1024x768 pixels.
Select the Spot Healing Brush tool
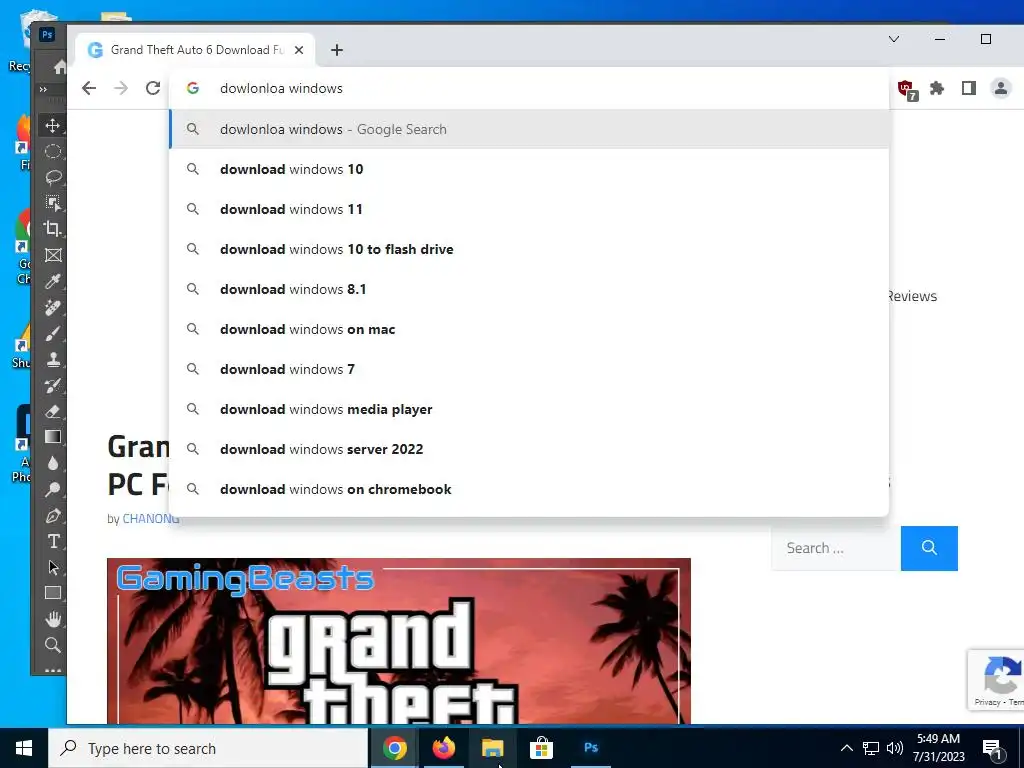coord(53,307)
